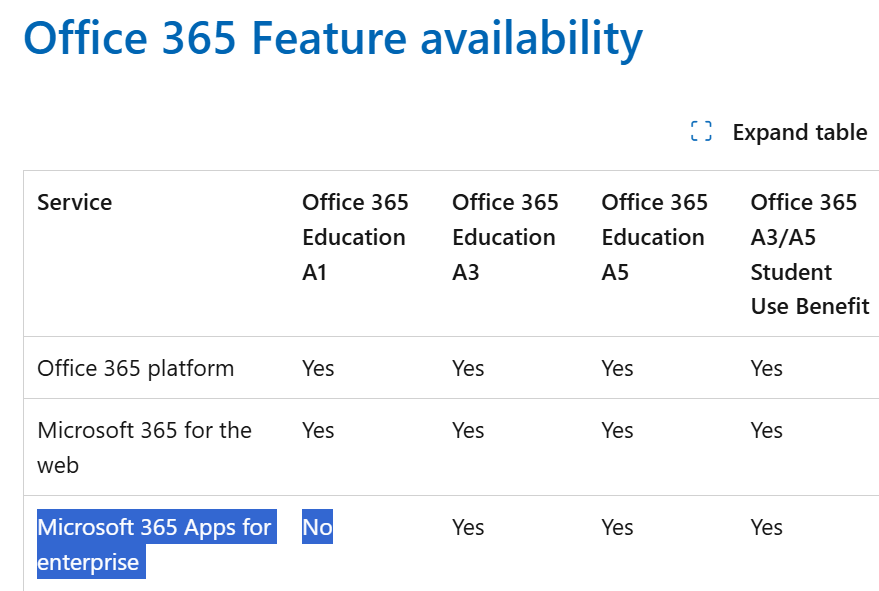Image resolution: width=879 pixels, height=591 pixels.
Task: Click the Microsoft 365 for the web label
Action: (144, 447)
